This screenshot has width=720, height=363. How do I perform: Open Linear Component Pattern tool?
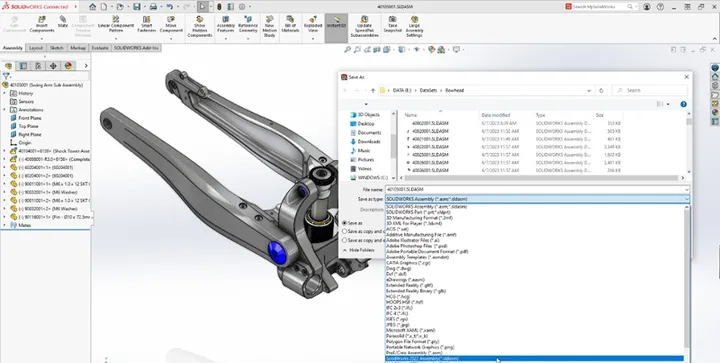pyautogui.click(x=116, y=25)
